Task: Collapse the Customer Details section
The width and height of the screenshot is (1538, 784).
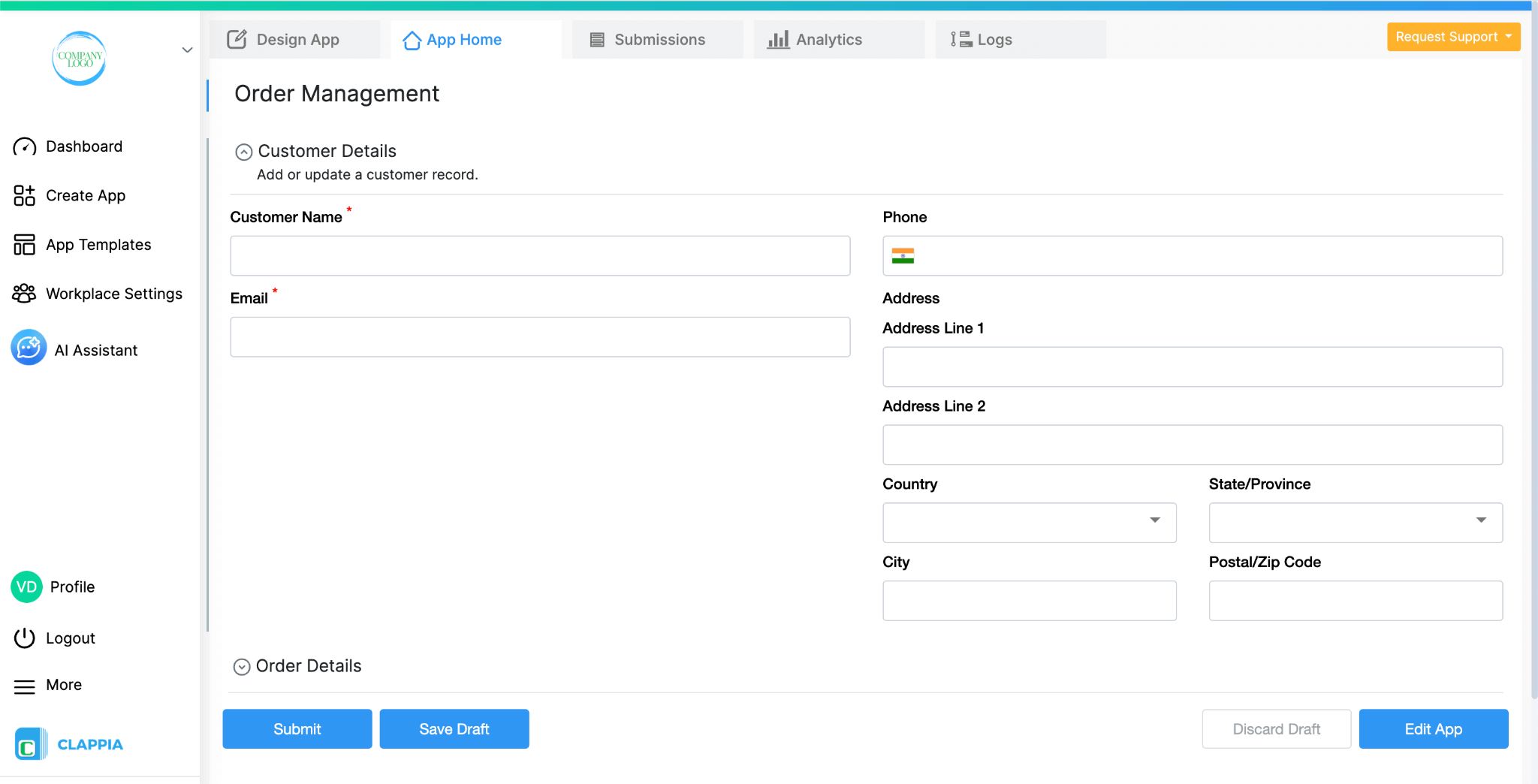Action: coord(243,151)
